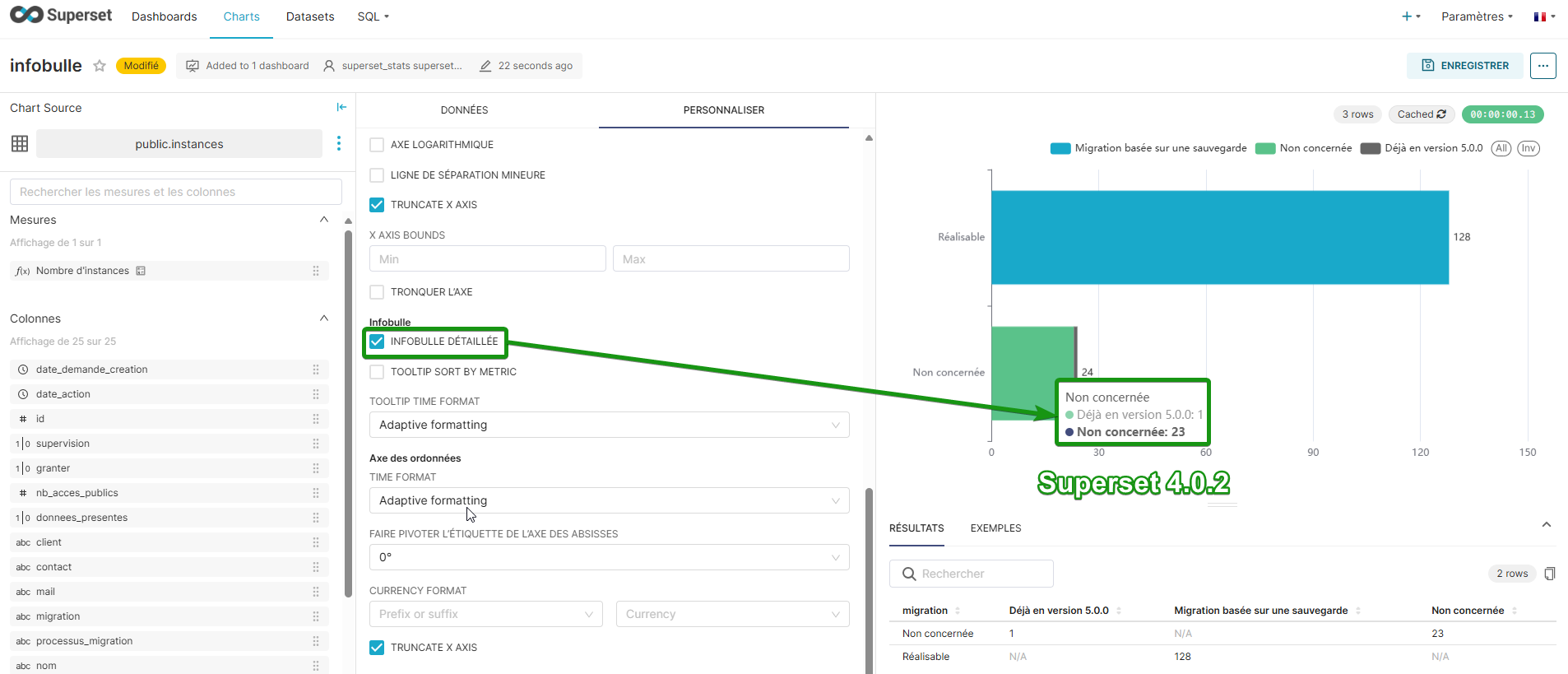Click the Superset logo
This screenshot has width=1568, height=674.
[x=61, y=16]
